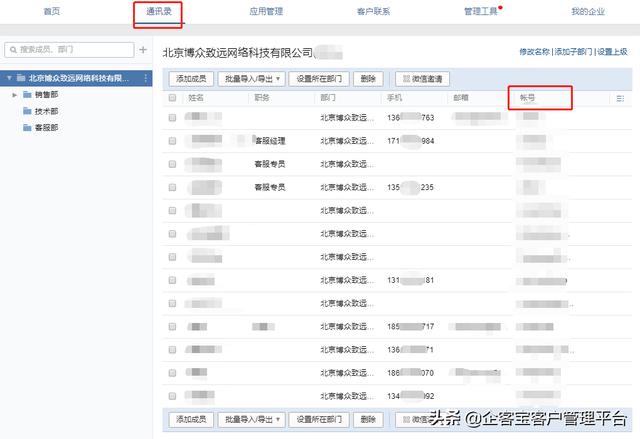The height and width of the screenshot is (439, 640).
Task: Open the three-dot menu on company tree node
Action: click(x=146, y=78)
